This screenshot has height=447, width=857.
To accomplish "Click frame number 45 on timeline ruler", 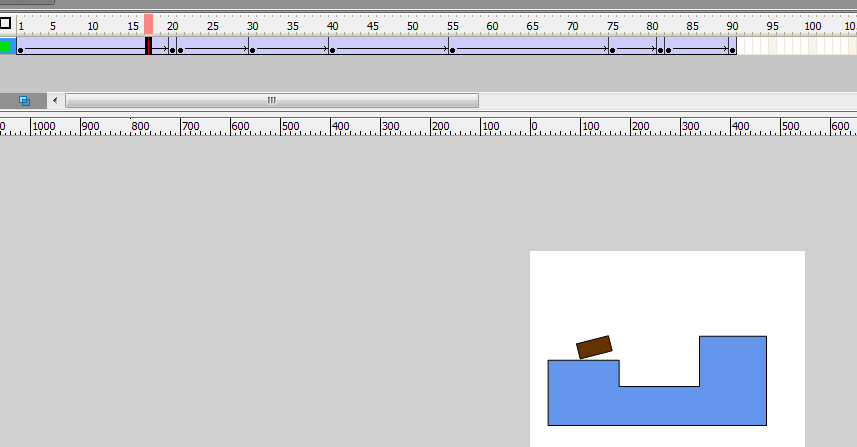I will point(372,26).
